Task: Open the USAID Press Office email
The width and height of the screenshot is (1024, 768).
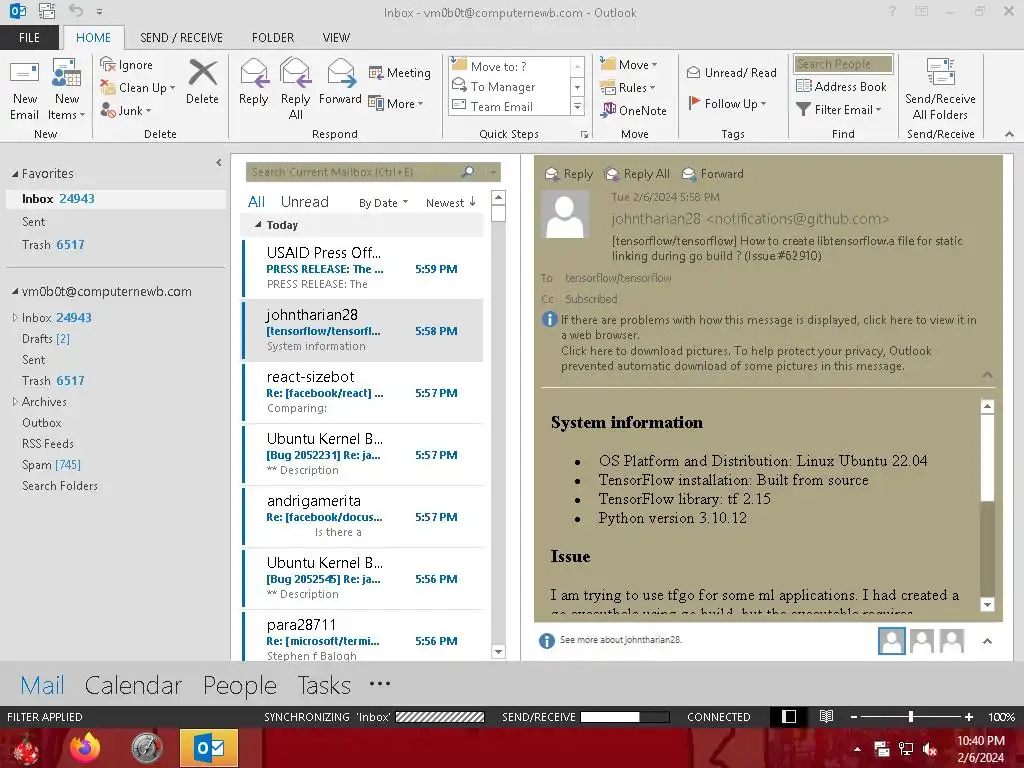Action: click(362, 268)
